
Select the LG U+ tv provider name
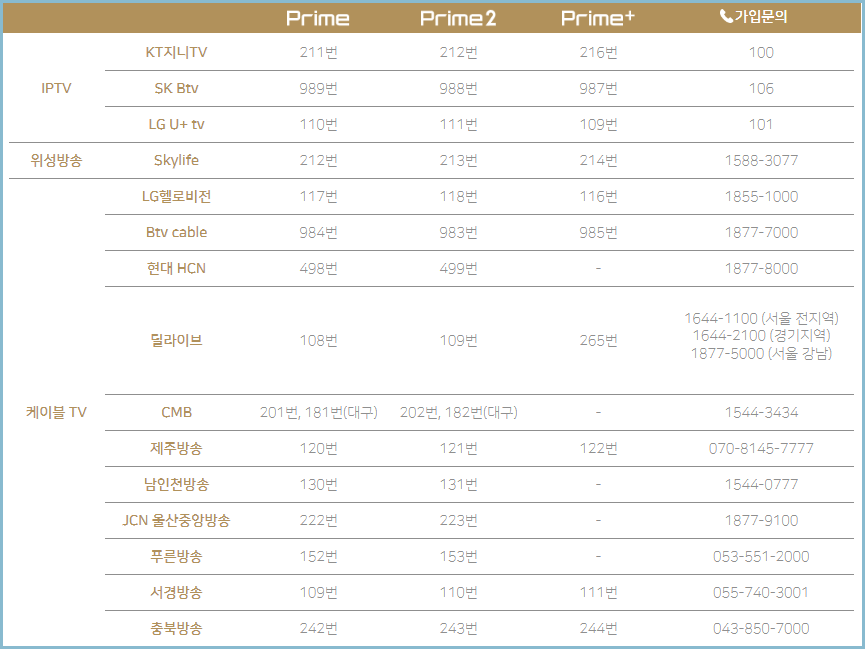coord(177,124)
